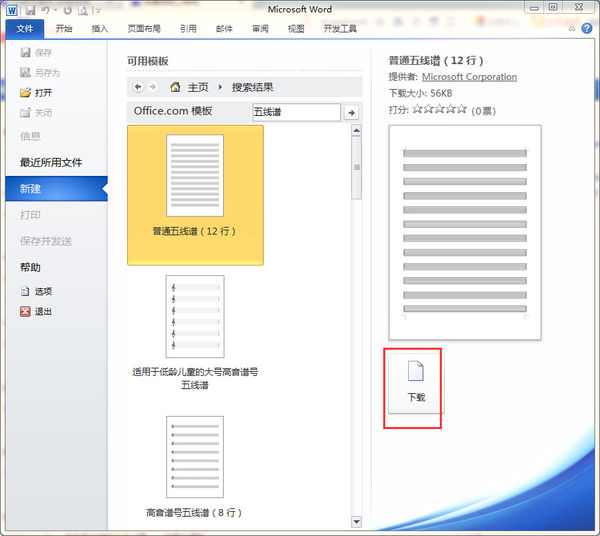Click the template search box containing 五线谱
The image size is (600, 536).
point(296,112)
